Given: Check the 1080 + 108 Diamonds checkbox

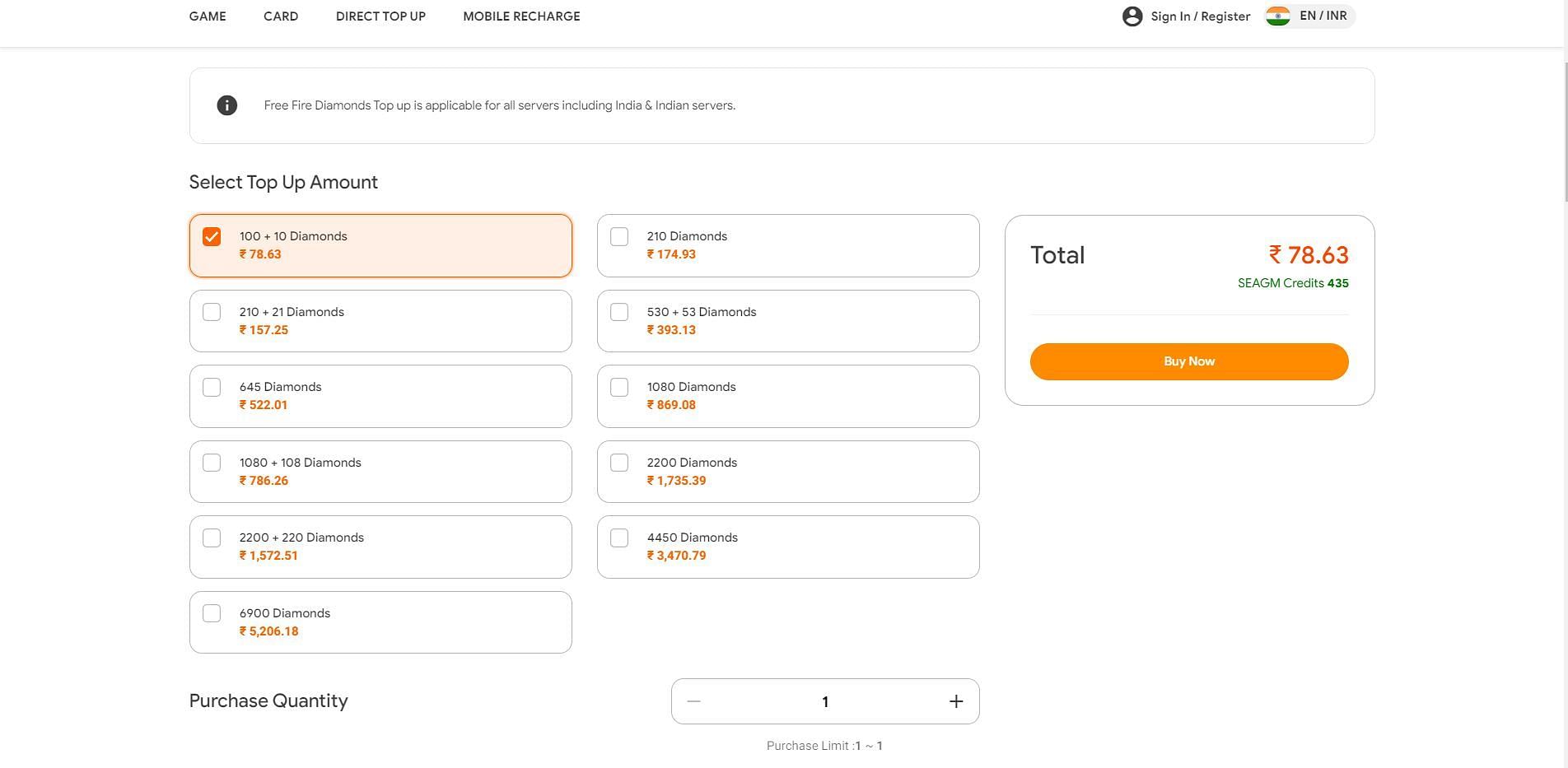Looking at the screenshot, I should [212, 463].
